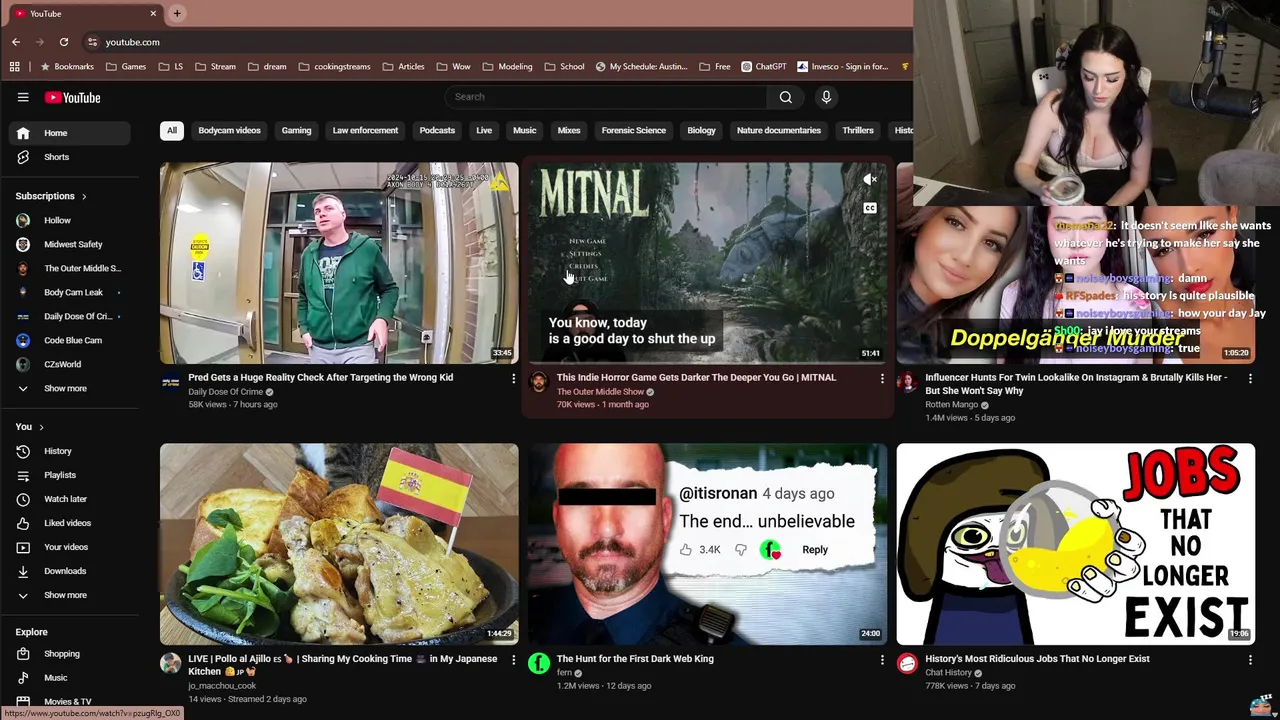Open The Outer Middle Show channel link

(600, 392)
